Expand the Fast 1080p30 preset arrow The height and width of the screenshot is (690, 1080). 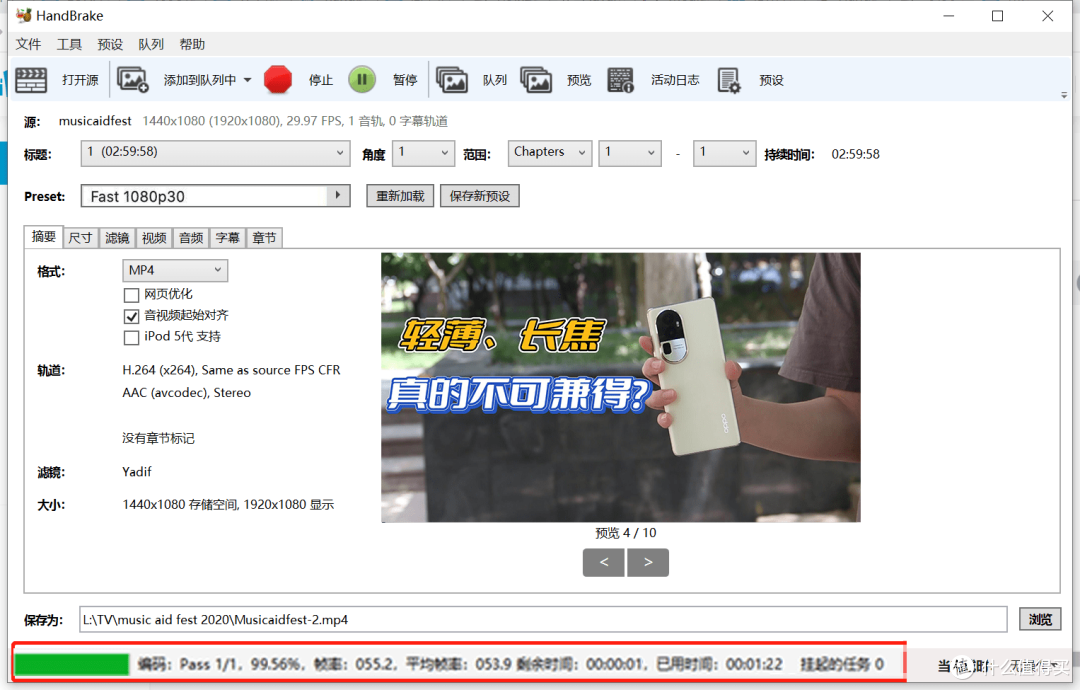coord(338,196)
